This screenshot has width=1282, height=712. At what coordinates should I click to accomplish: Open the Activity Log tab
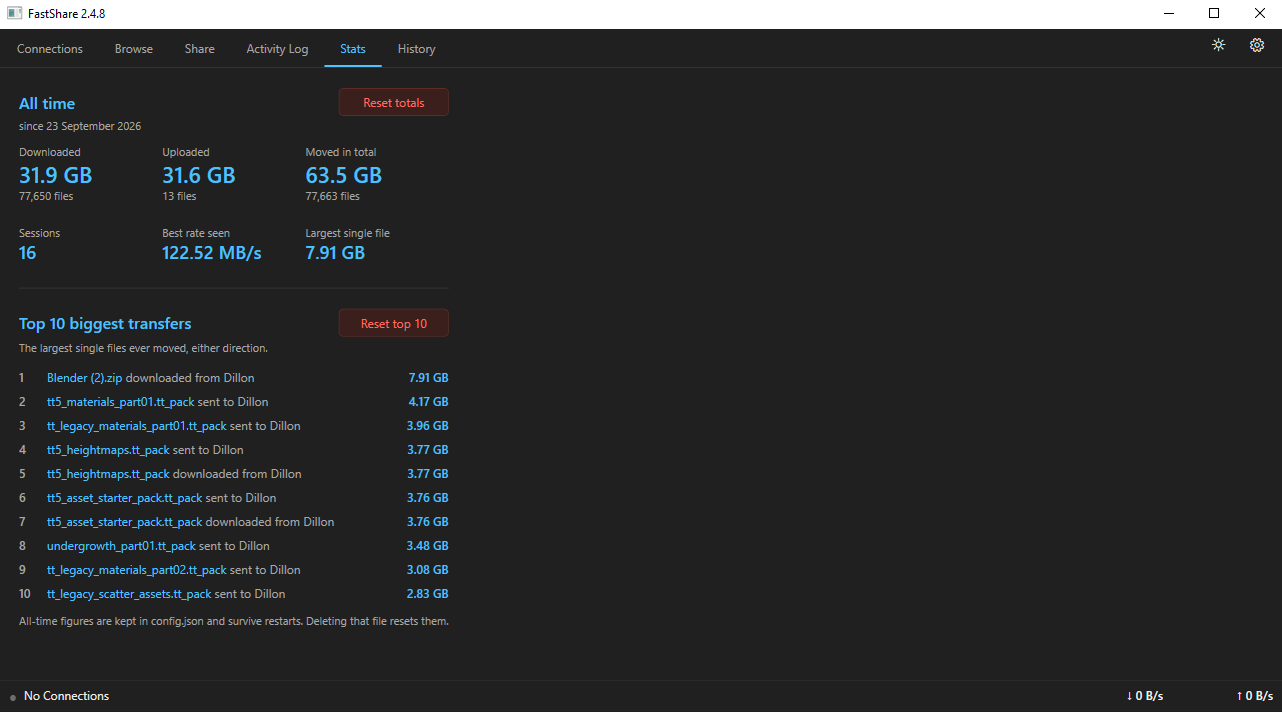pos(277,49)
